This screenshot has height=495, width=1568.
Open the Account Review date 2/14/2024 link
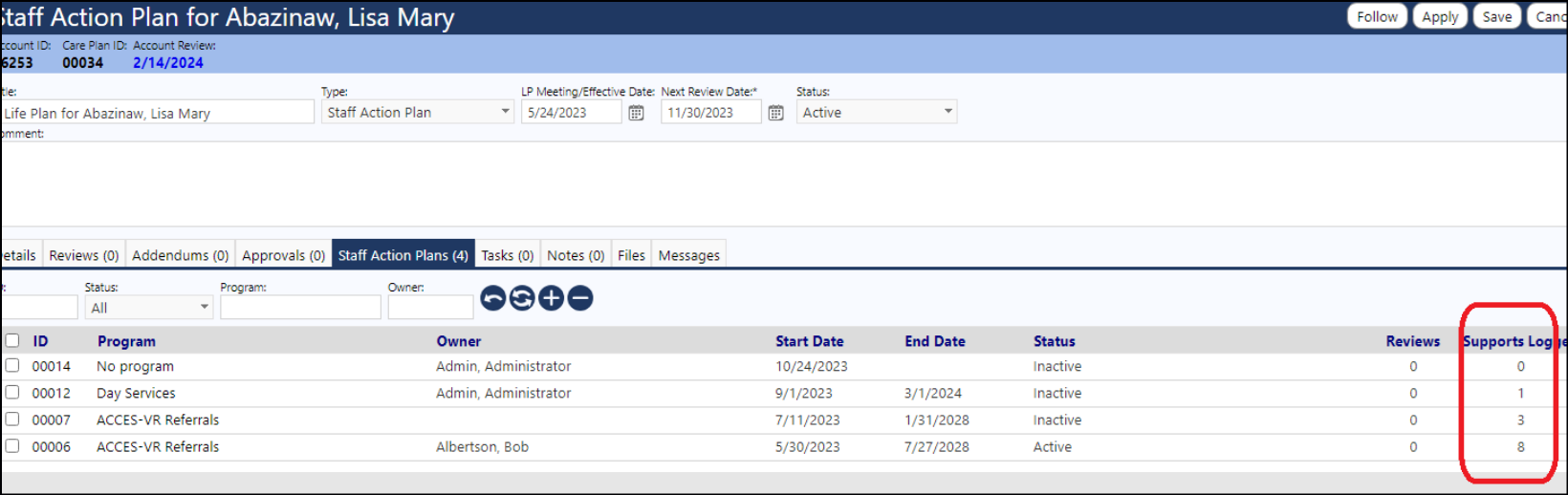pyautogui.click(x=168, y=62)
